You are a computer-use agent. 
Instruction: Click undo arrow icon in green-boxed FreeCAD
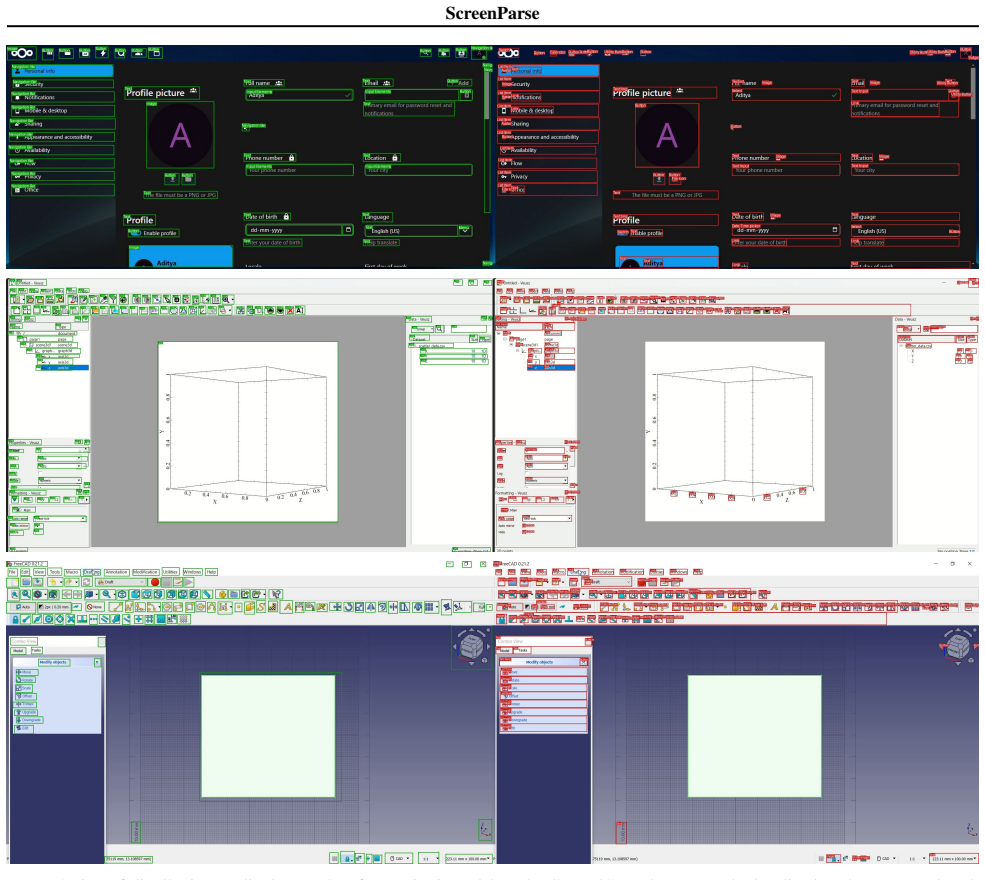[53, 583]
